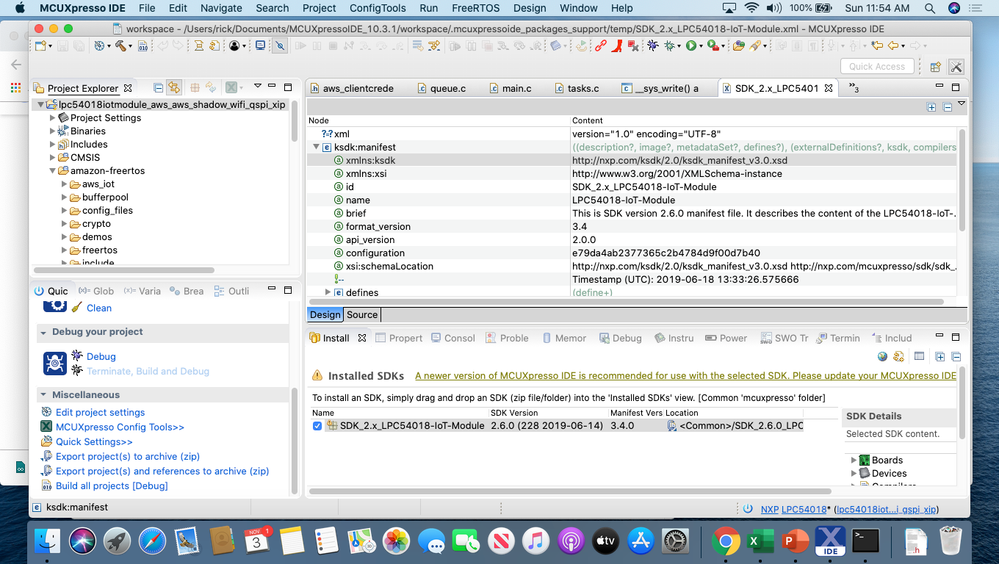Open the Project Explorer view menu triangle

pos(257,86)
